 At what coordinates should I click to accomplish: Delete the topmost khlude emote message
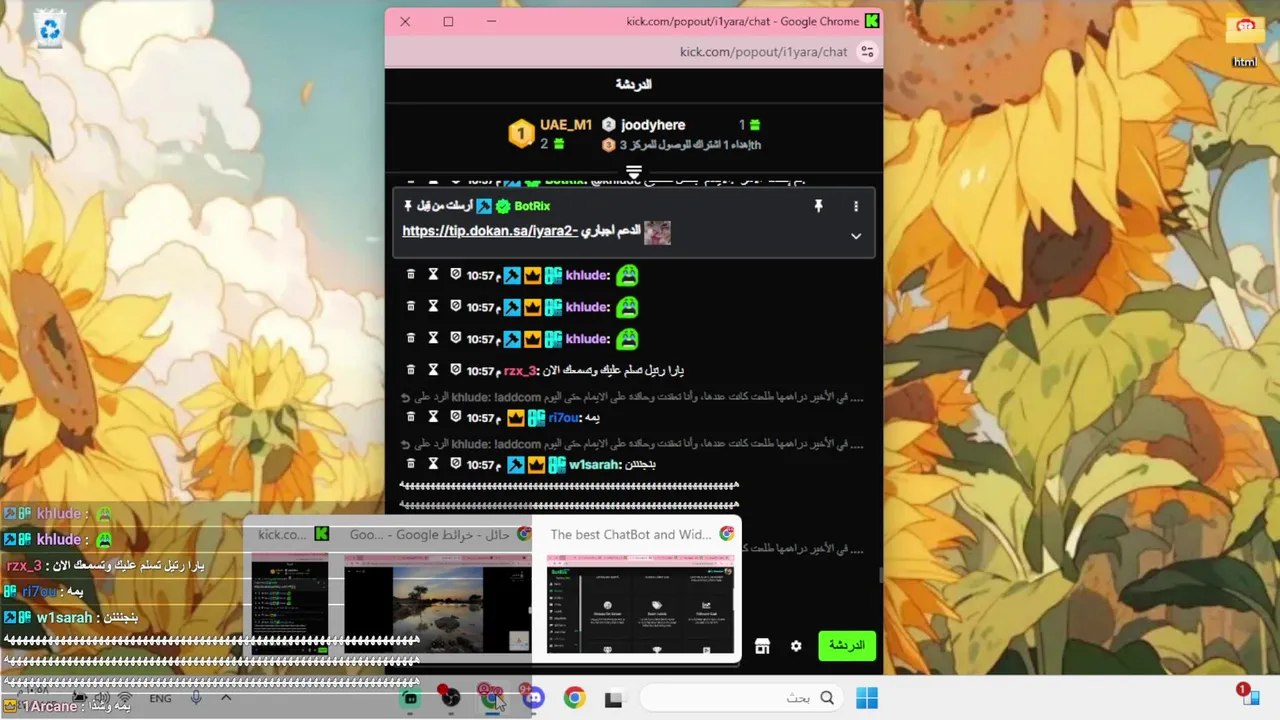click(411, 274)
